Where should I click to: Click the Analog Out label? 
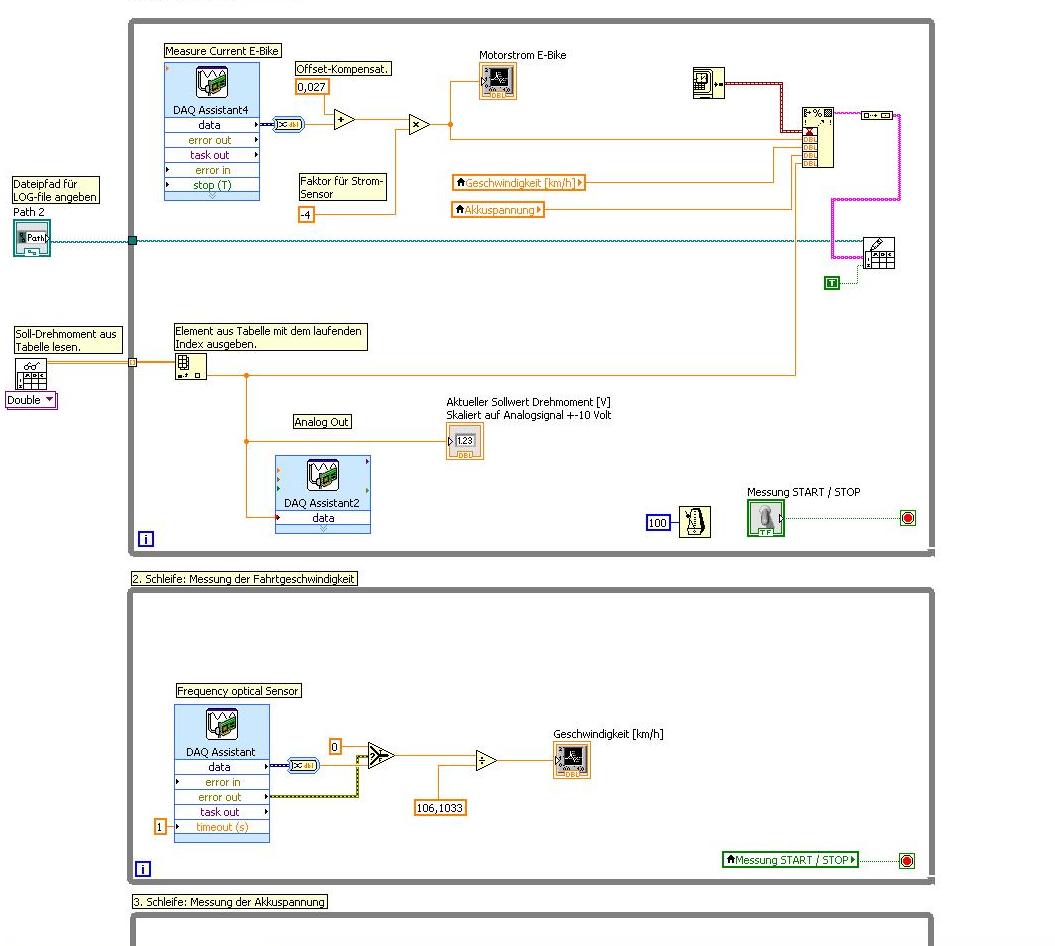322,422
